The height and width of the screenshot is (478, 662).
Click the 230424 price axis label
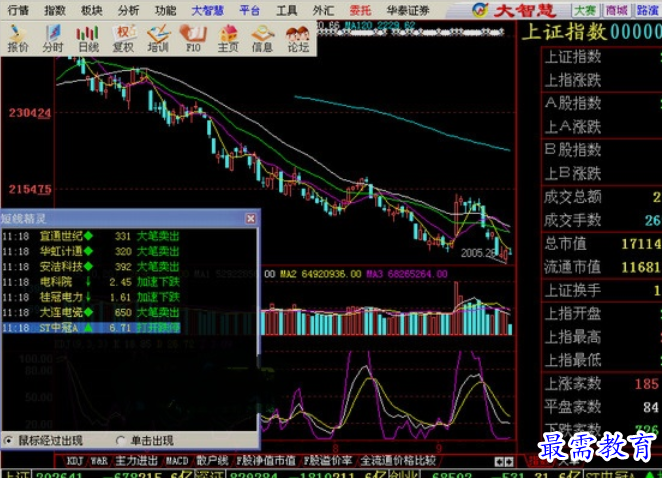coord(30,113)
